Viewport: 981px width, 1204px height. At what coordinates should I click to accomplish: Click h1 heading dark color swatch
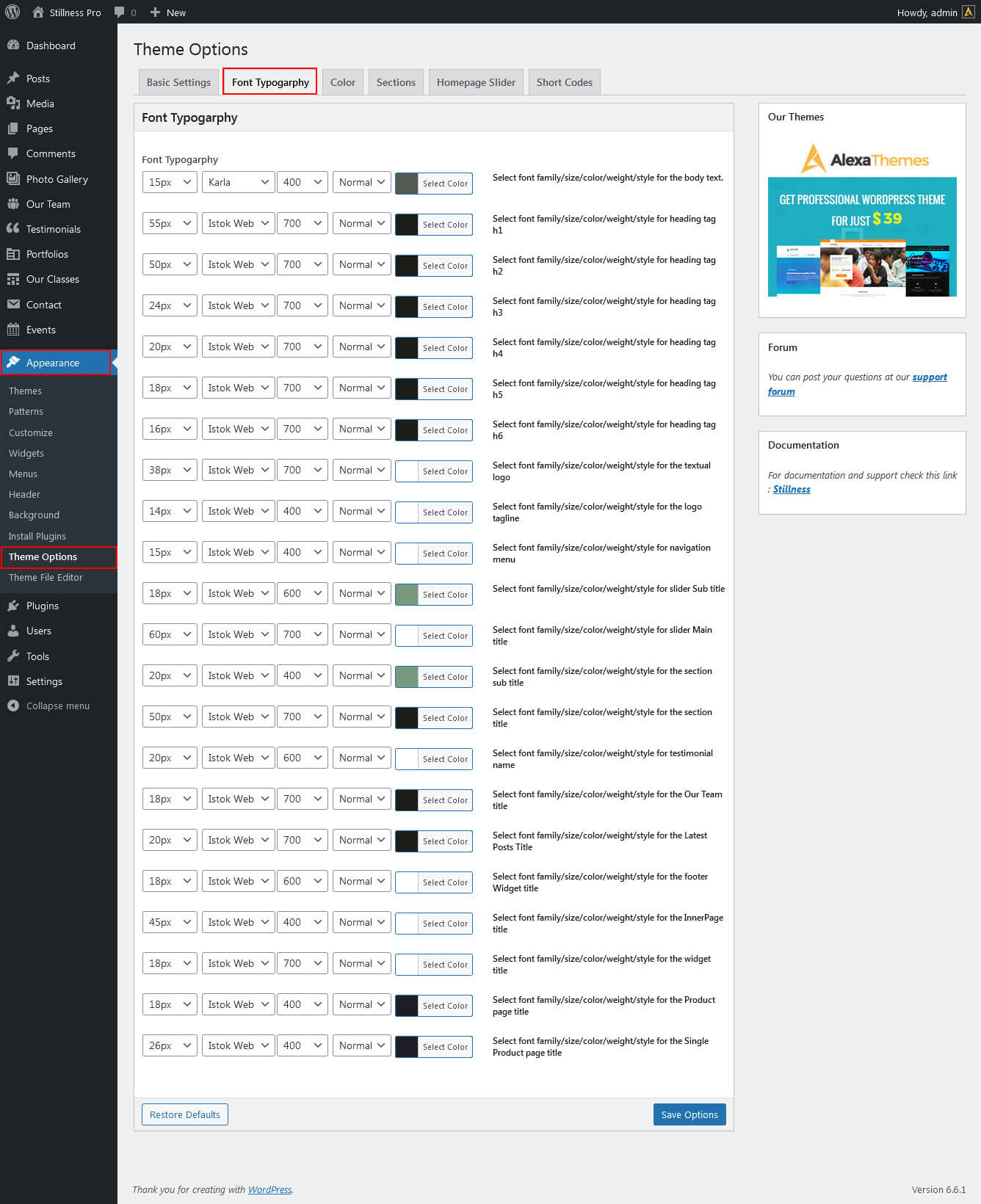coord(407,225)
